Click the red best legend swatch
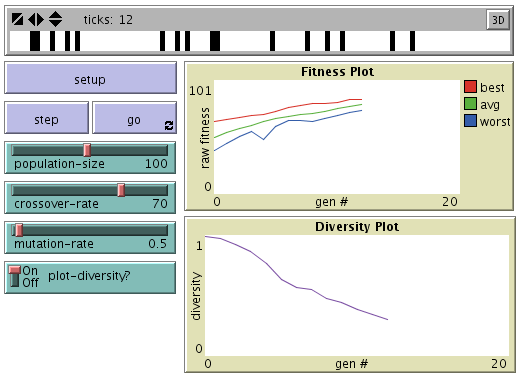Viewport: 523px width, 378px height. [x=470, y=87]
